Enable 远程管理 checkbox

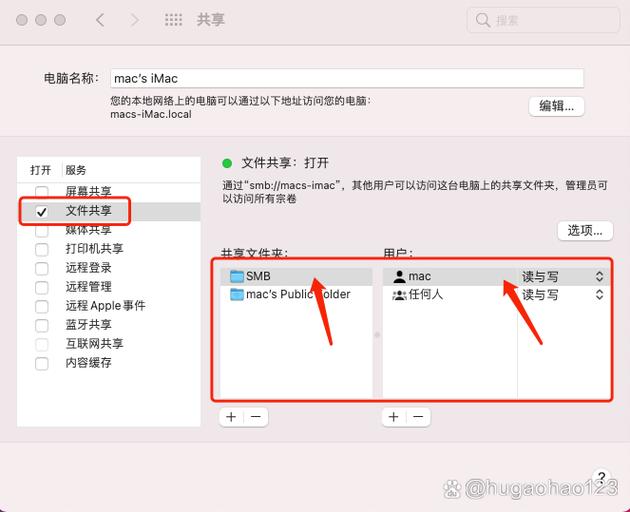click(x=42, y=287)
